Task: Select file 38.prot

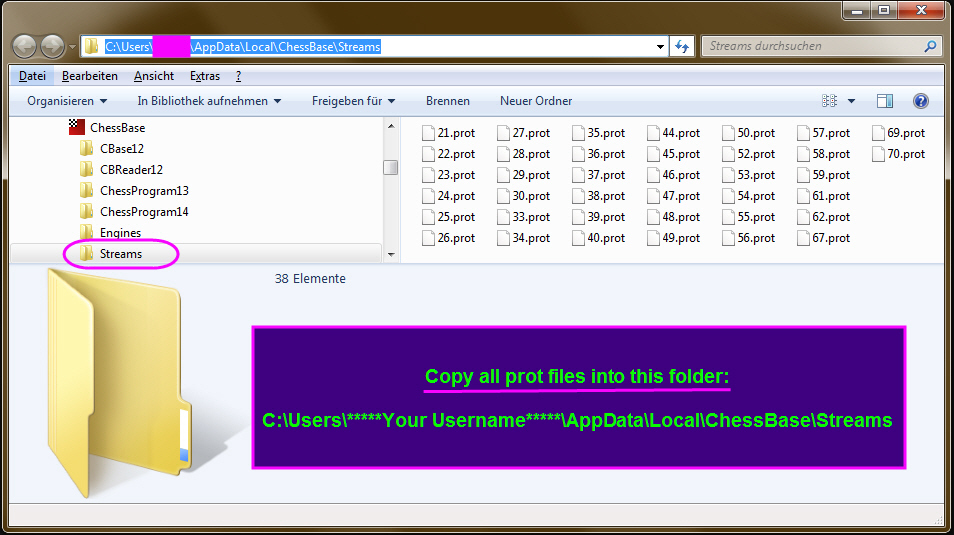Action: click(x=599, y=196)
